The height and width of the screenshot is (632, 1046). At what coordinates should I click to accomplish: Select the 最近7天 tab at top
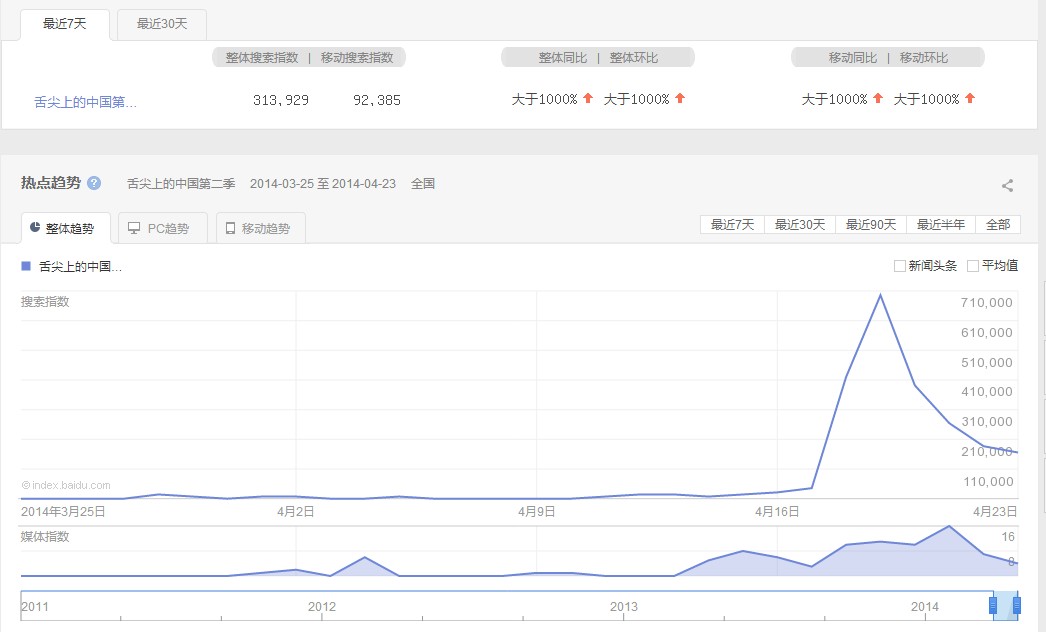(65, 24)
